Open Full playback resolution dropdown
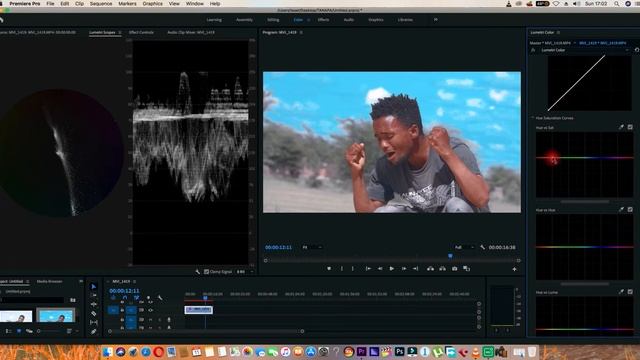 pyautogui.click(x=464, y=247)
